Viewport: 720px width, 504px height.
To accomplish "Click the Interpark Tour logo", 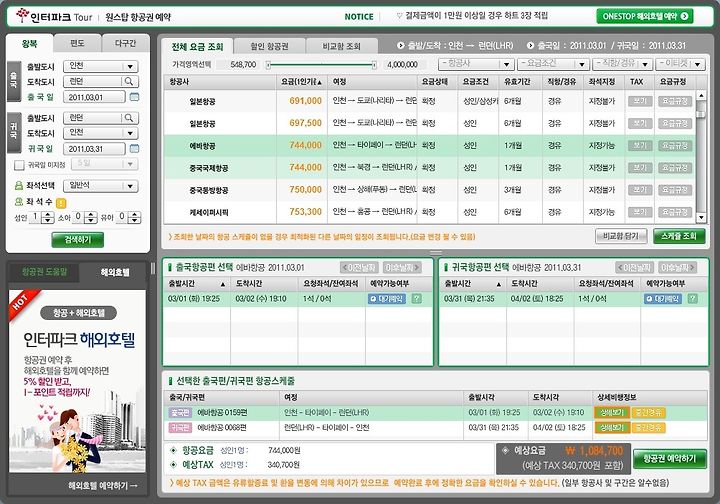I will 54,17.
